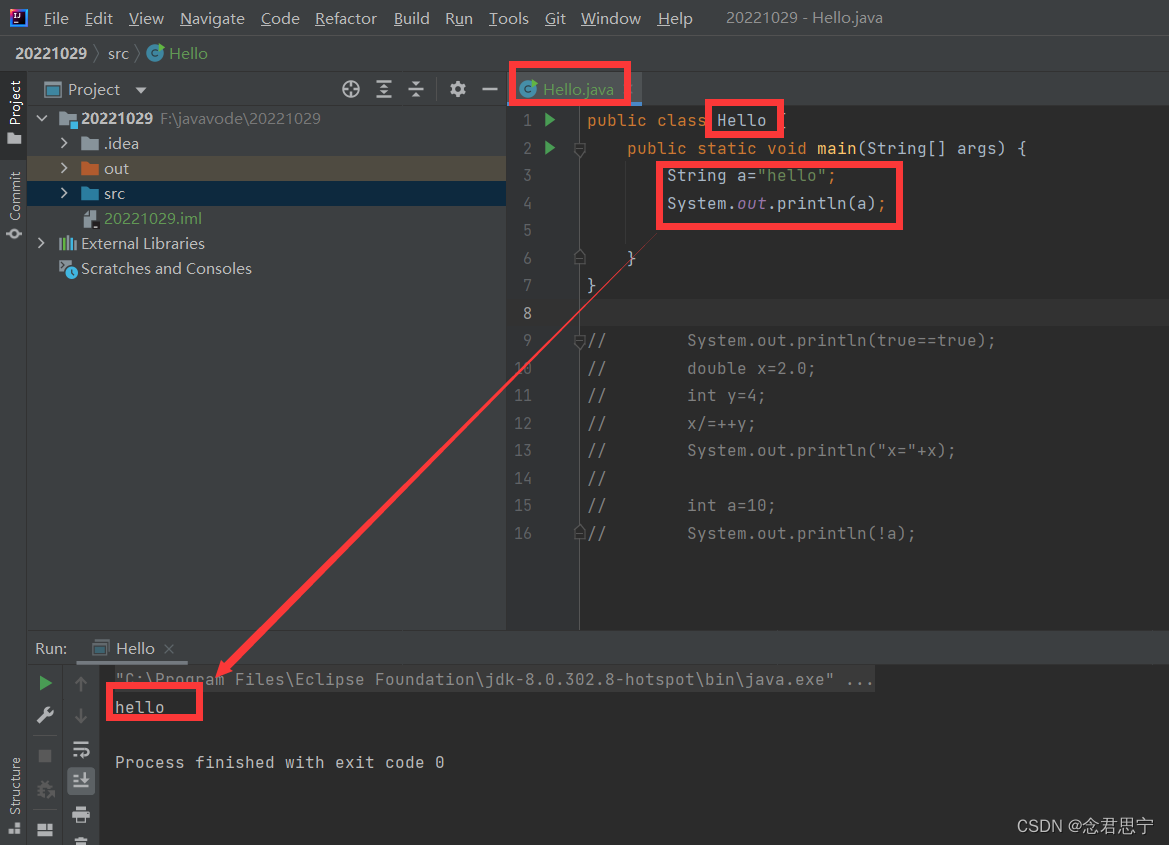Screen dimensions: 1169x845
Task: Run main method from line 2 gutter arrow
Action: pos(548,148)
